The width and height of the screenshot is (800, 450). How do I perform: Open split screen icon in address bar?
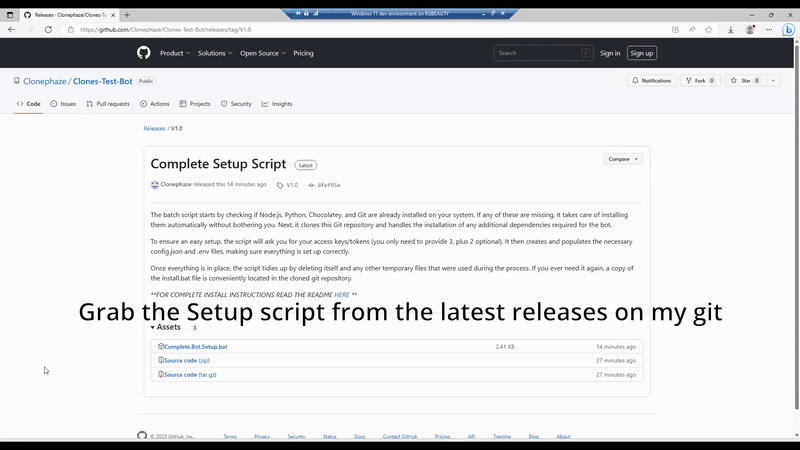coord(675,30)
